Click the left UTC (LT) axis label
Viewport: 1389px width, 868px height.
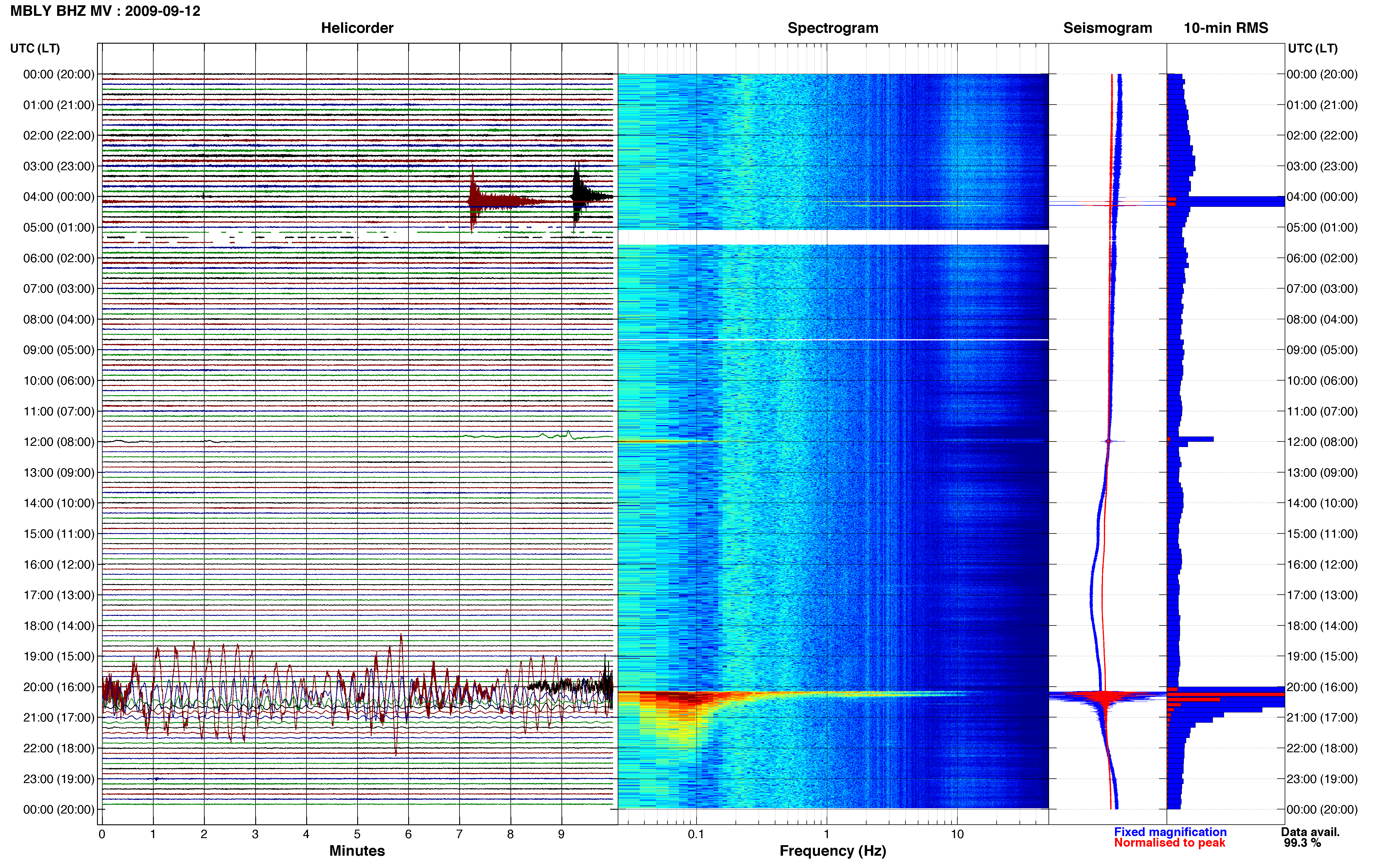pos(35,48)
